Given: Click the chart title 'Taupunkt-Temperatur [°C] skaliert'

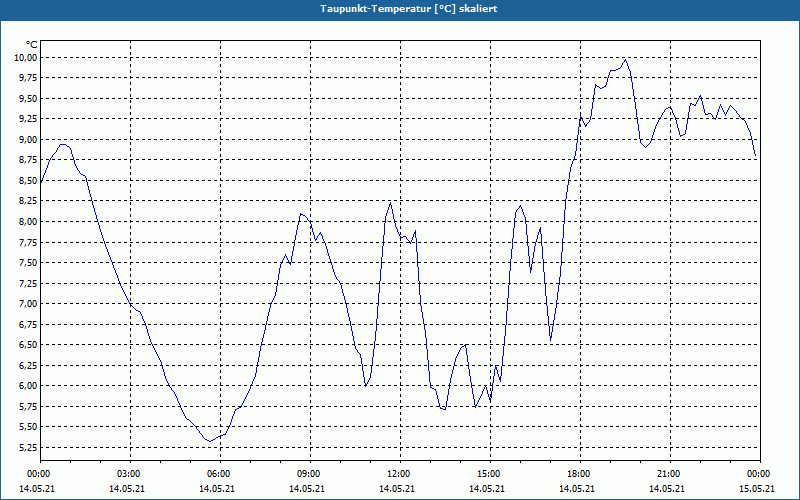Looking at the screenshot, I should tap(409, 9).
